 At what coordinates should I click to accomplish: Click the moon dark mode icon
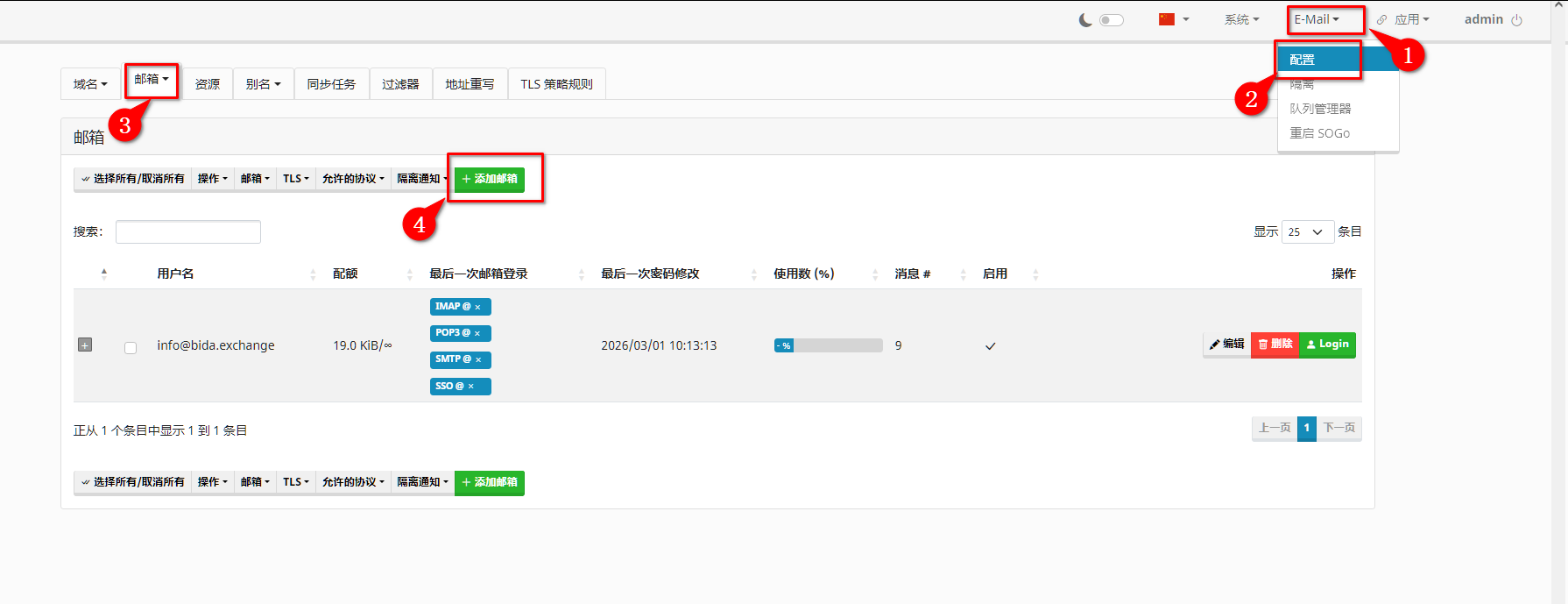pos(1085,20)
